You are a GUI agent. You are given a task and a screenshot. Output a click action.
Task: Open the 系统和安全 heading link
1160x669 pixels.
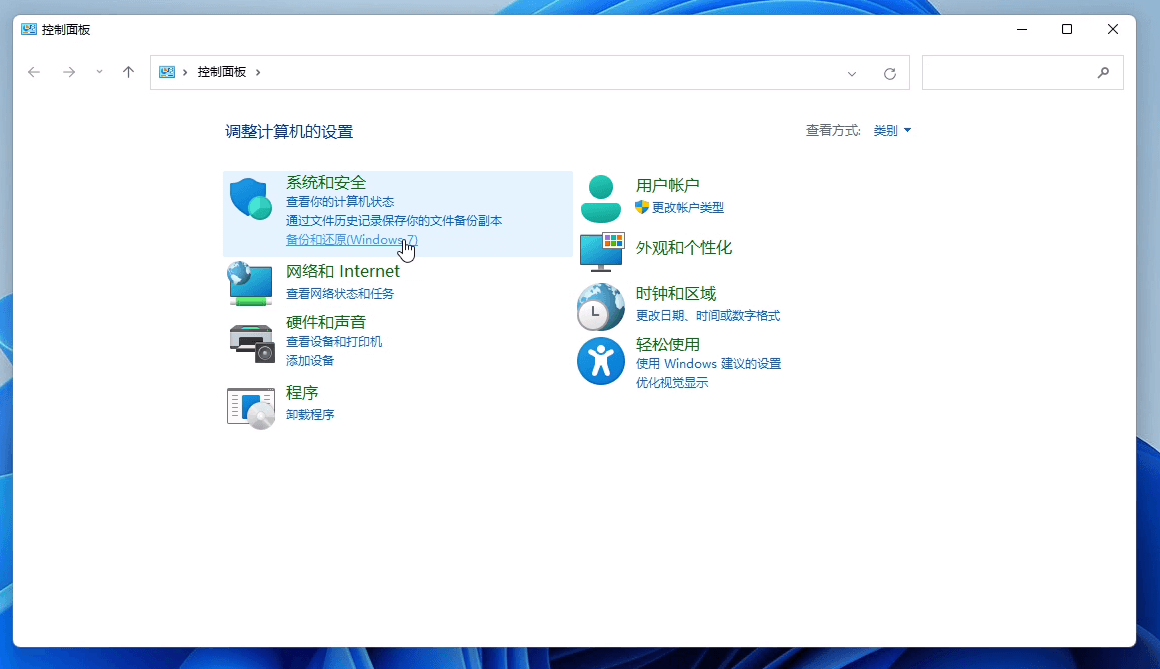326,182
